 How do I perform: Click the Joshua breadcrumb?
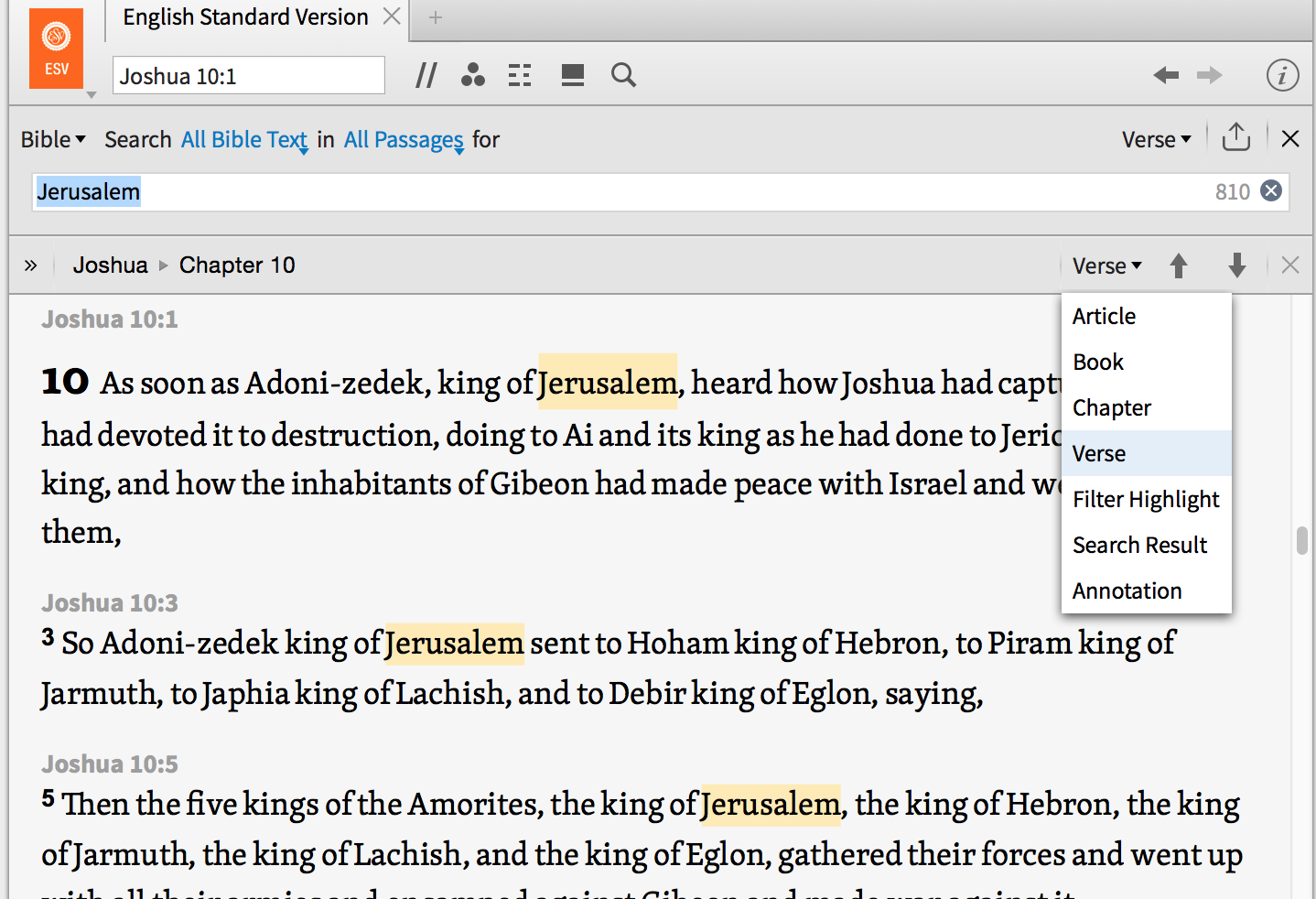tap(110, 265)
